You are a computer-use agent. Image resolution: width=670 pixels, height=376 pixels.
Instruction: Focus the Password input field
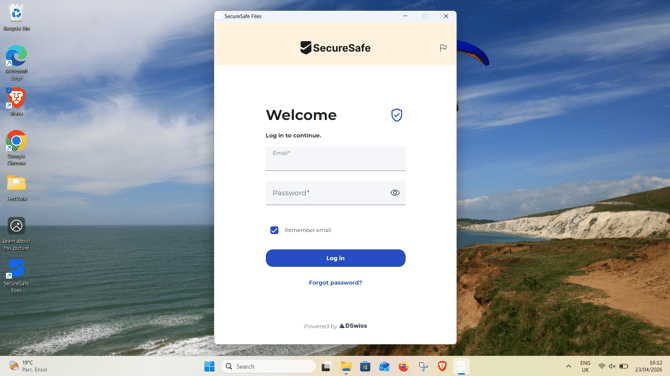coord(335,193)
